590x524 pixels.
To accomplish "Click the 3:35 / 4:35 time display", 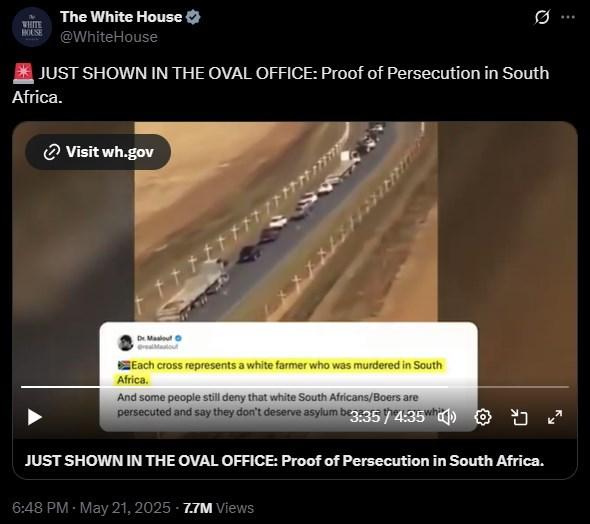I will 387,417.
